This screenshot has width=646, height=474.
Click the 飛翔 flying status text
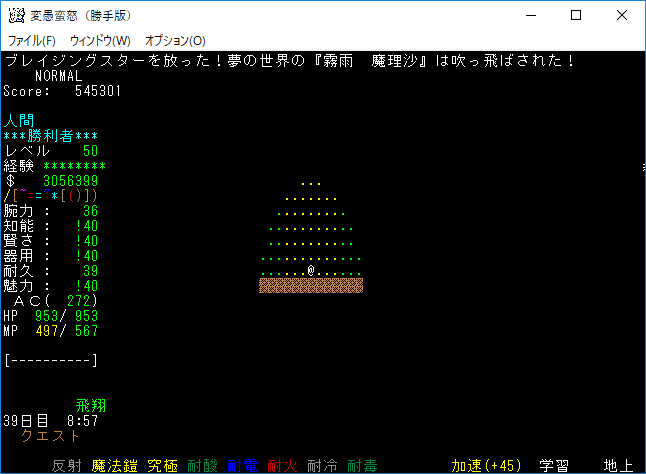(x=91, y=406)
